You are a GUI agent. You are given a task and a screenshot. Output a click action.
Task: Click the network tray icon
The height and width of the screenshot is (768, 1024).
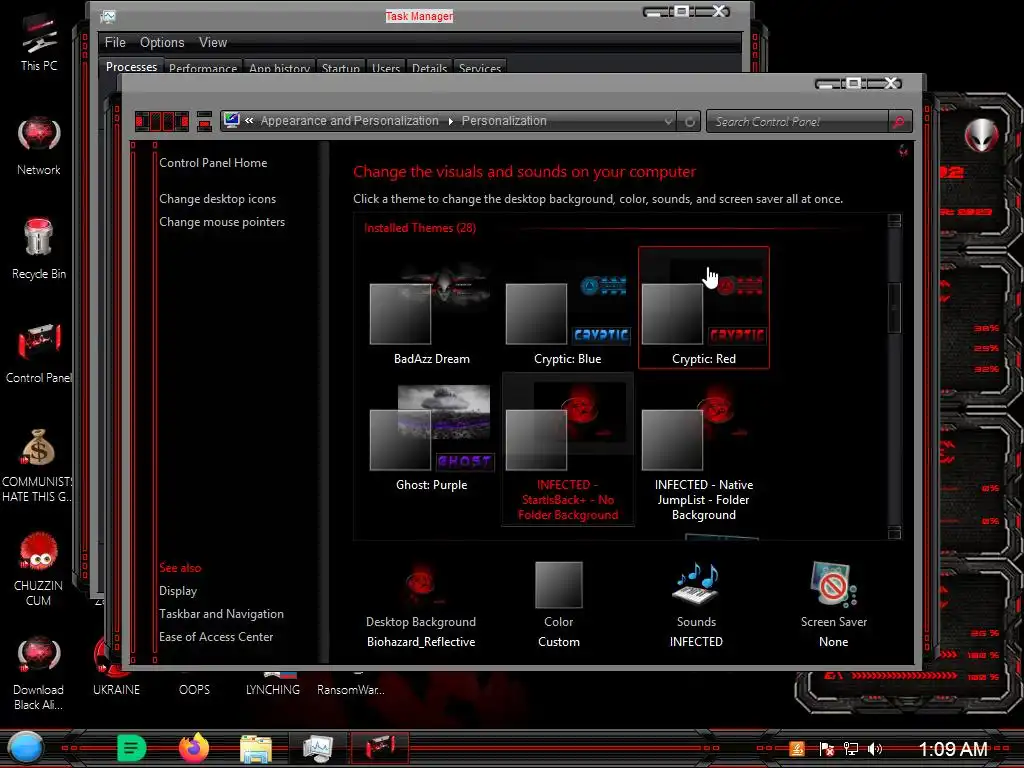click(x=850, y=749)
